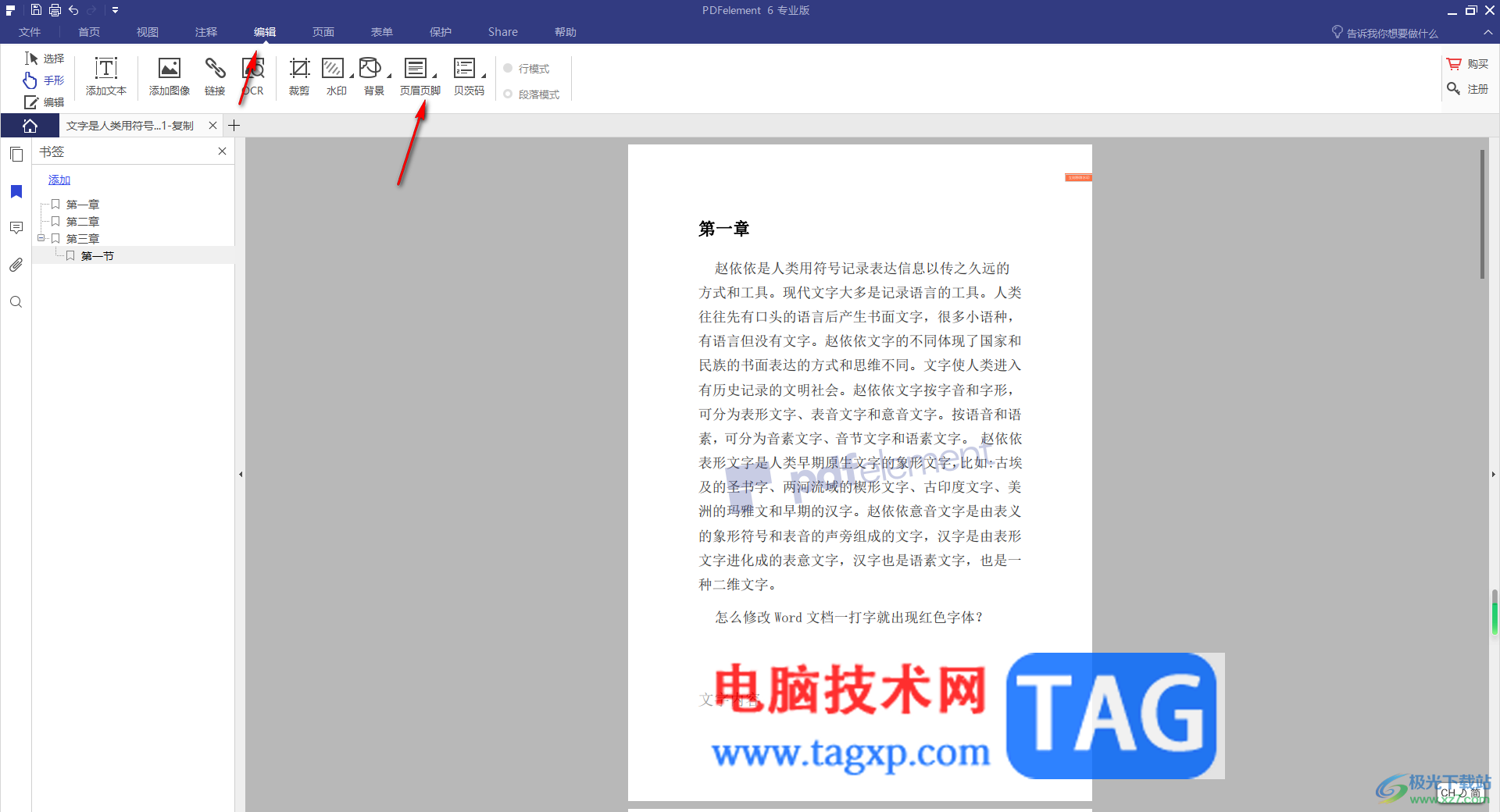Viewport: 1500px width, 812px height.
Task: Expand the right panel with the edge arrow
Action: pyautogui.click(x=1494, y=474)
